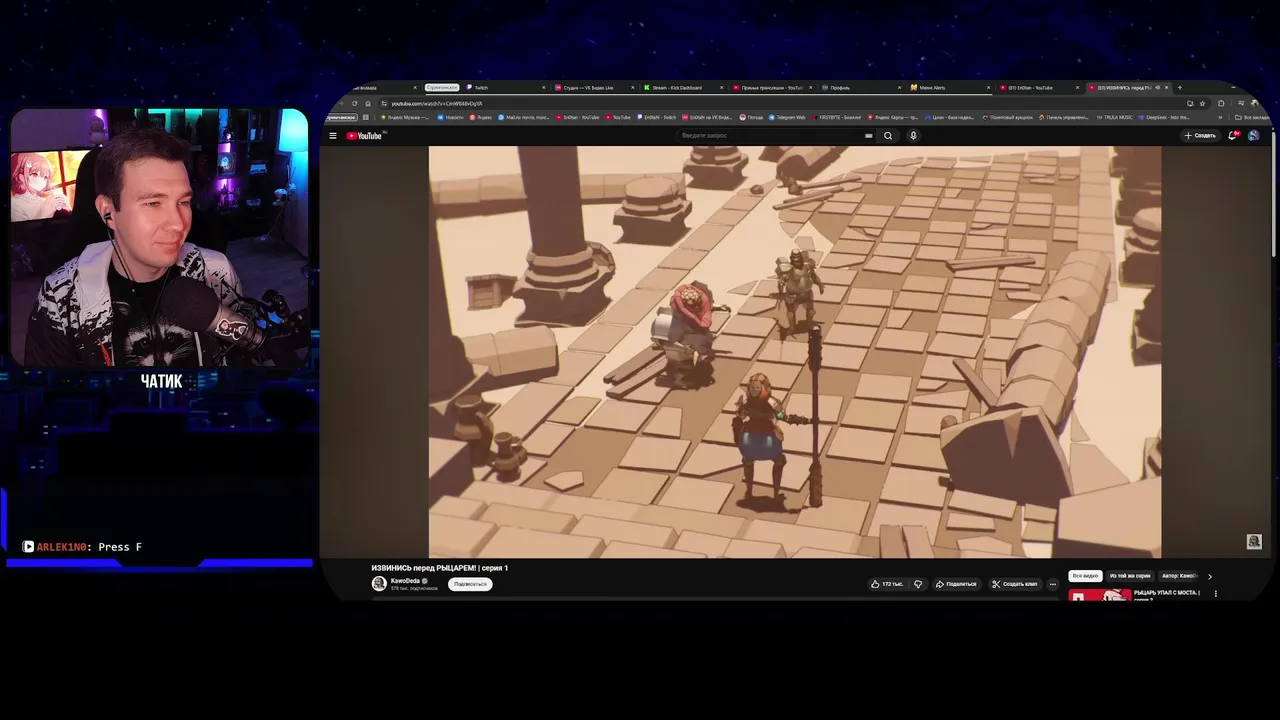Open the three-dot more actions under video
The height and width of the screenshot is (720, 1280).
pyautogui.click(x=1052, y=584)
